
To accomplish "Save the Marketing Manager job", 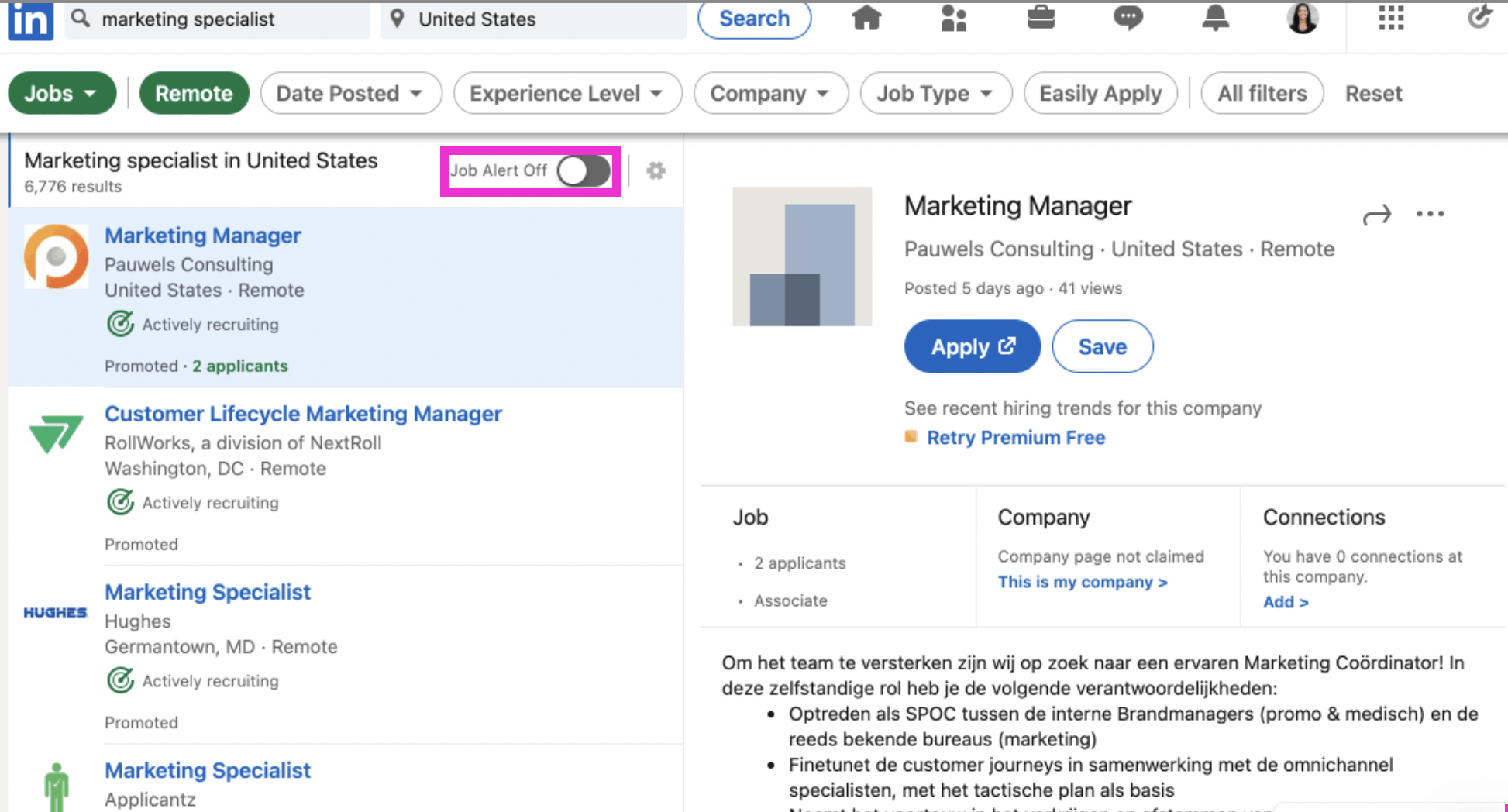I will point(1103,346).
